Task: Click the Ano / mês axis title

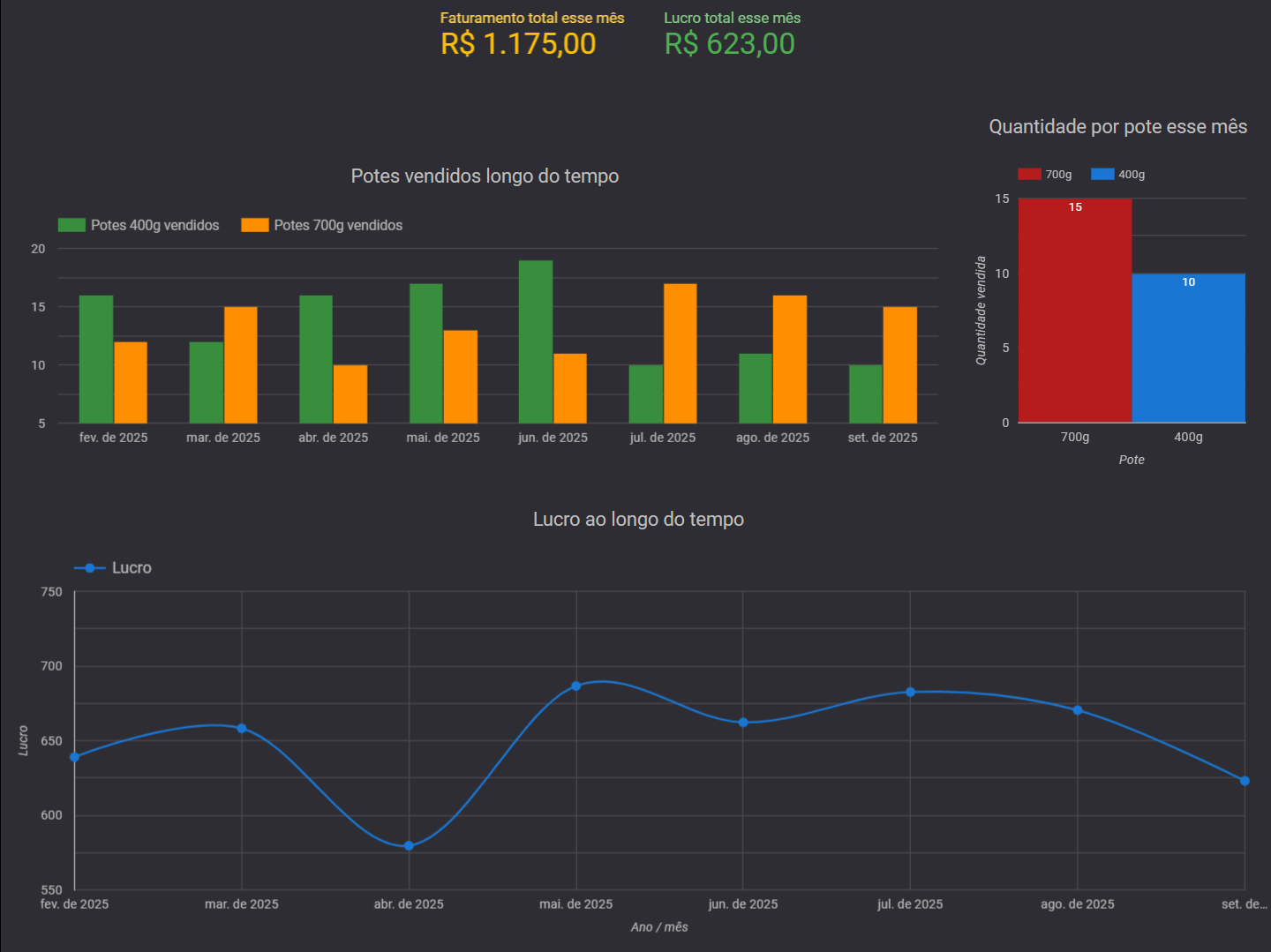Action: click(659, 927)
